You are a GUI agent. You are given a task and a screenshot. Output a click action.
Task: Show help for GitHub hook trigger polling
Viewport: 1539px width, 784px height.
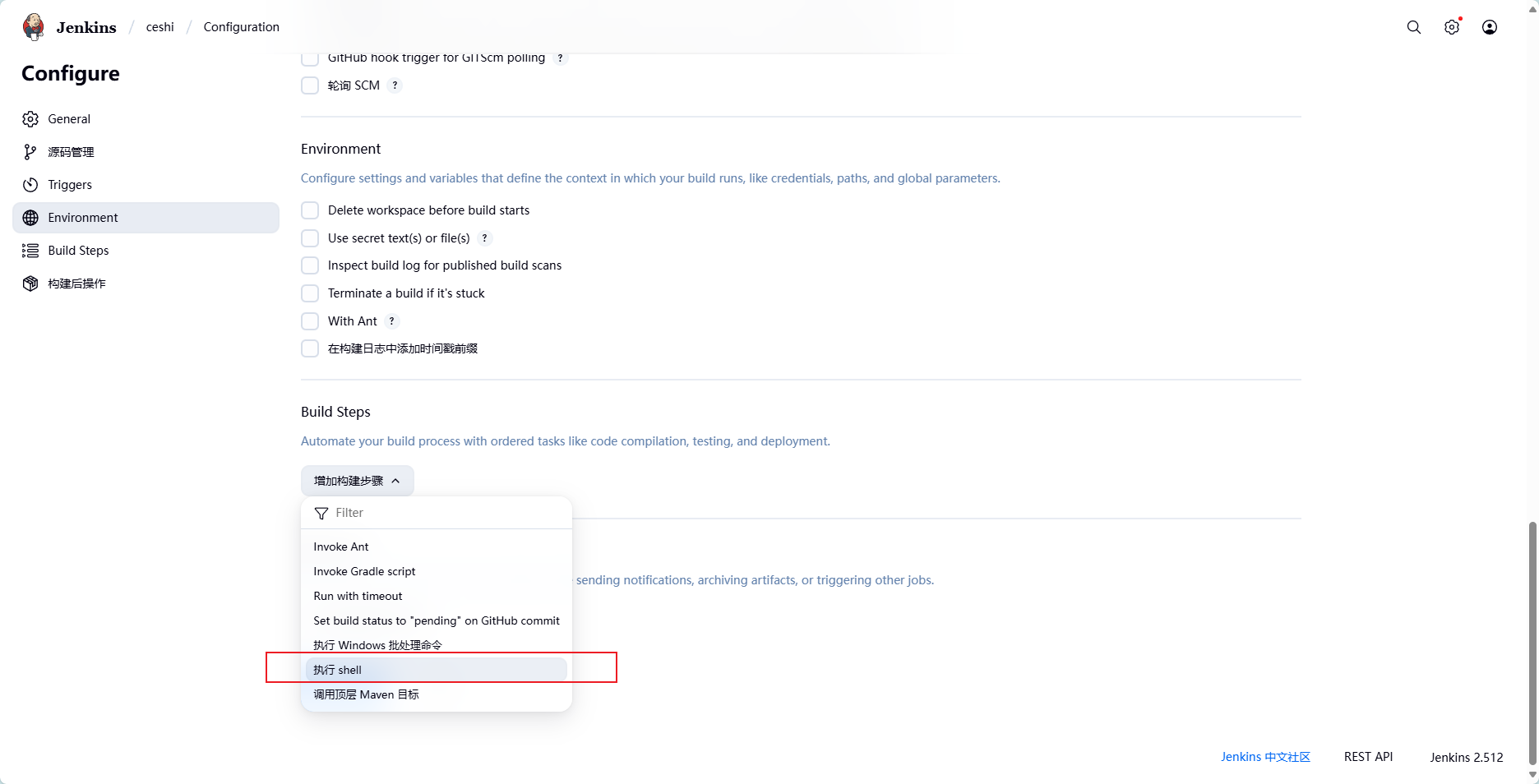click(x=561, y=58)
